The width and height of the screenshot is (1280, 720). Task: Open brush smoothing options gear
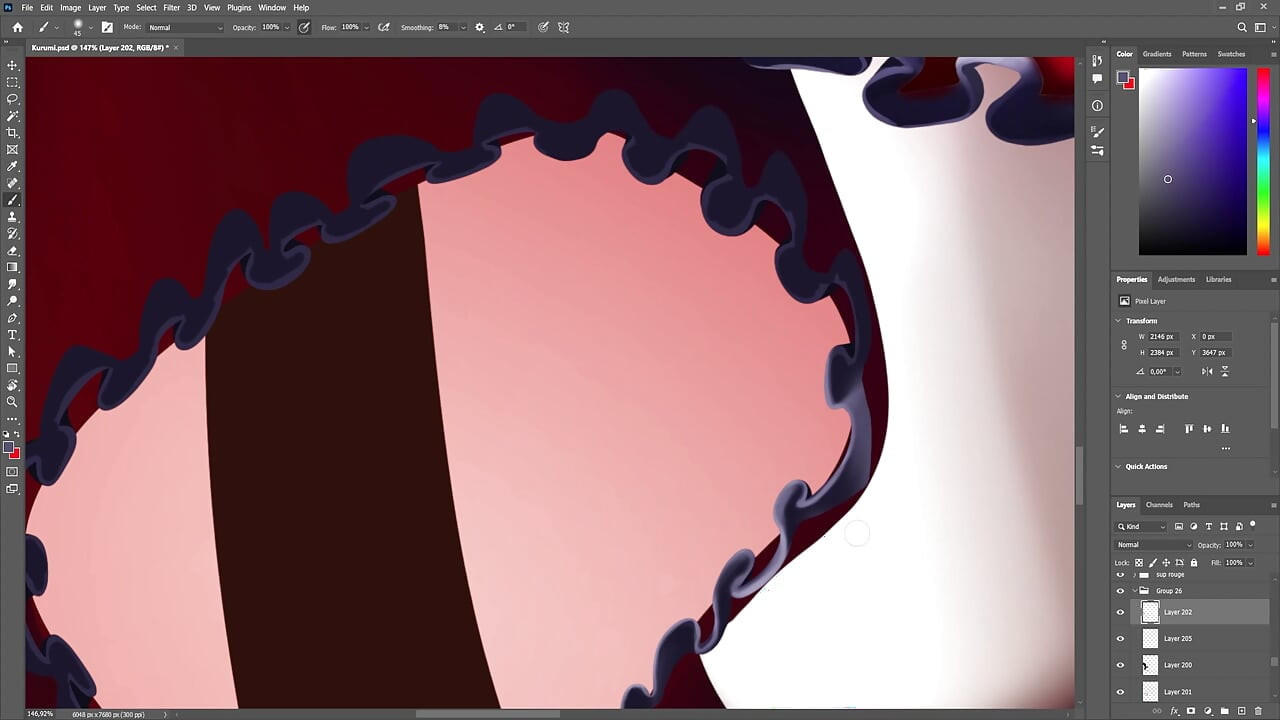coord(480,27)
